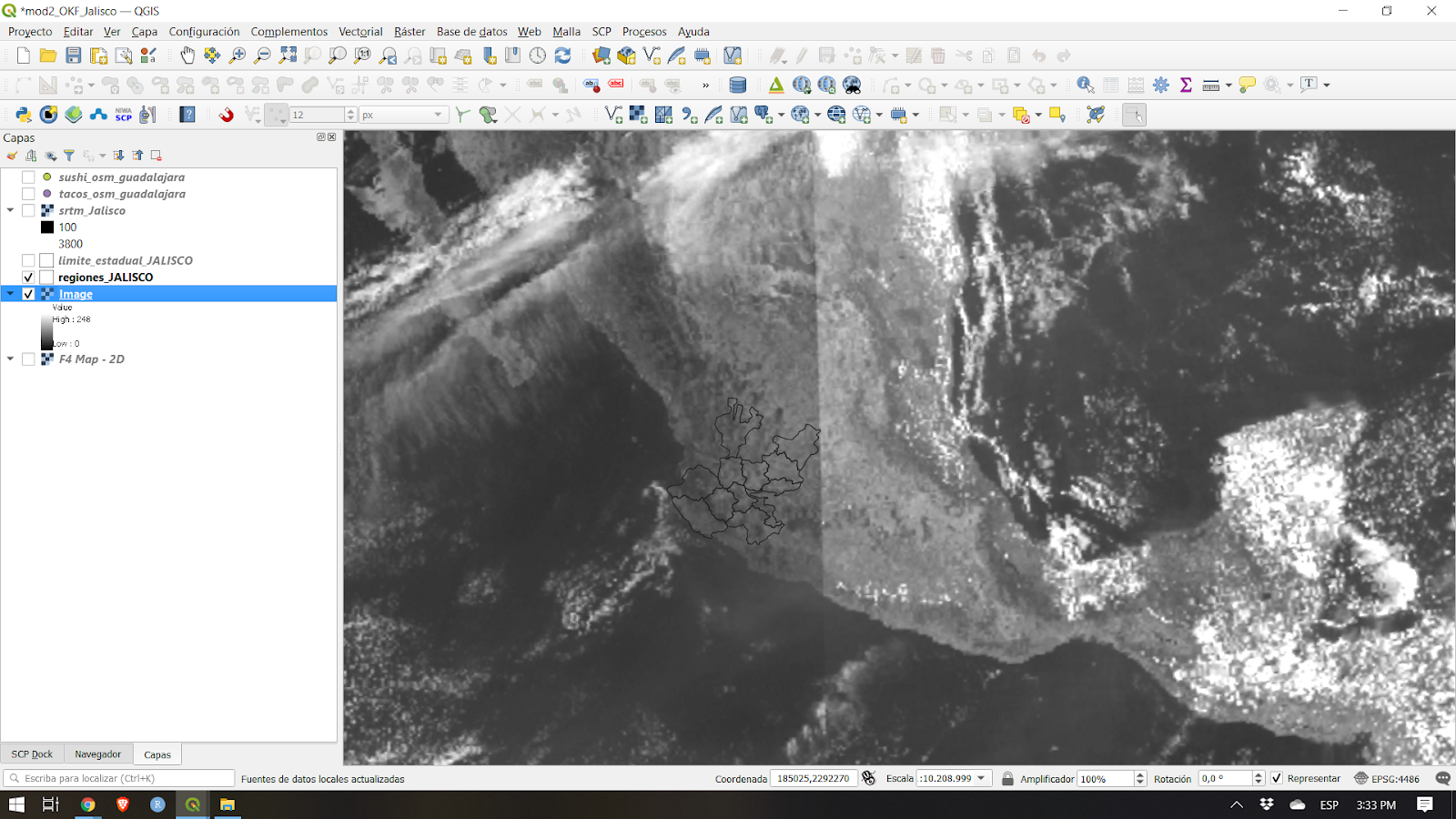Refresh the map canvas
Viewport: 1456px width, 819px height.
[x=563, y=56]
